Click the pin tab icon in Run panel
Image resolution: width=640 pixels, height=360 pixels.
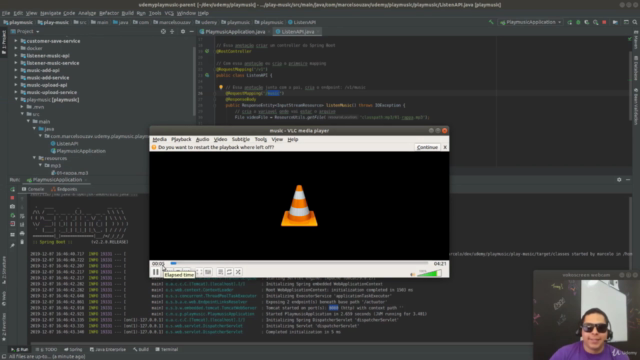(x=12, y=245)
